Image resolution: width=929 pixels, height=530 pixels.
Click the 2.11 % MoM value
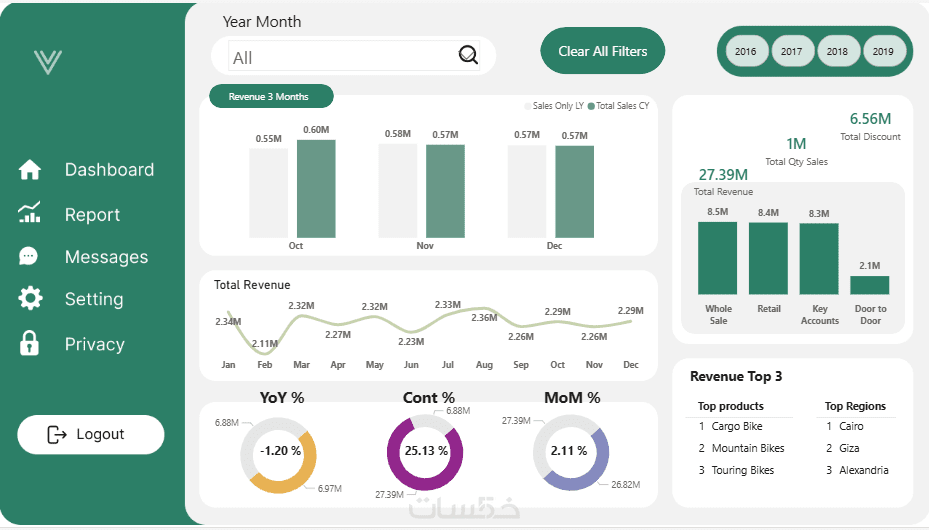[569, 451]
